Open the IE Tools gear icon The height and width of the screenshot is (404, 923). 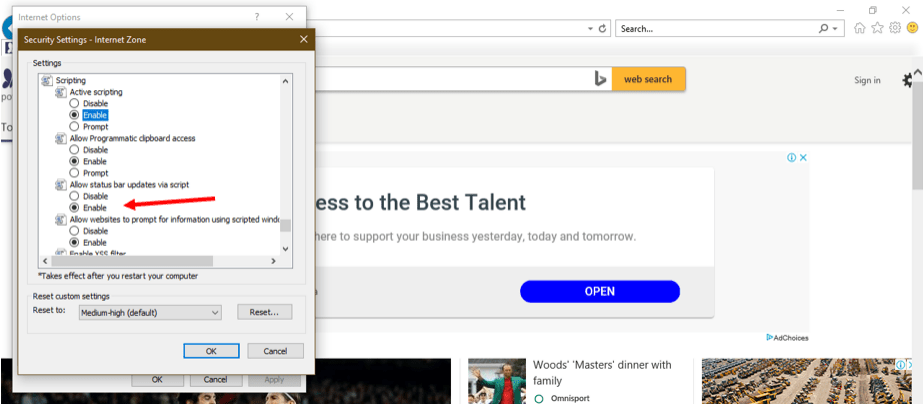[x=895, y=28]
